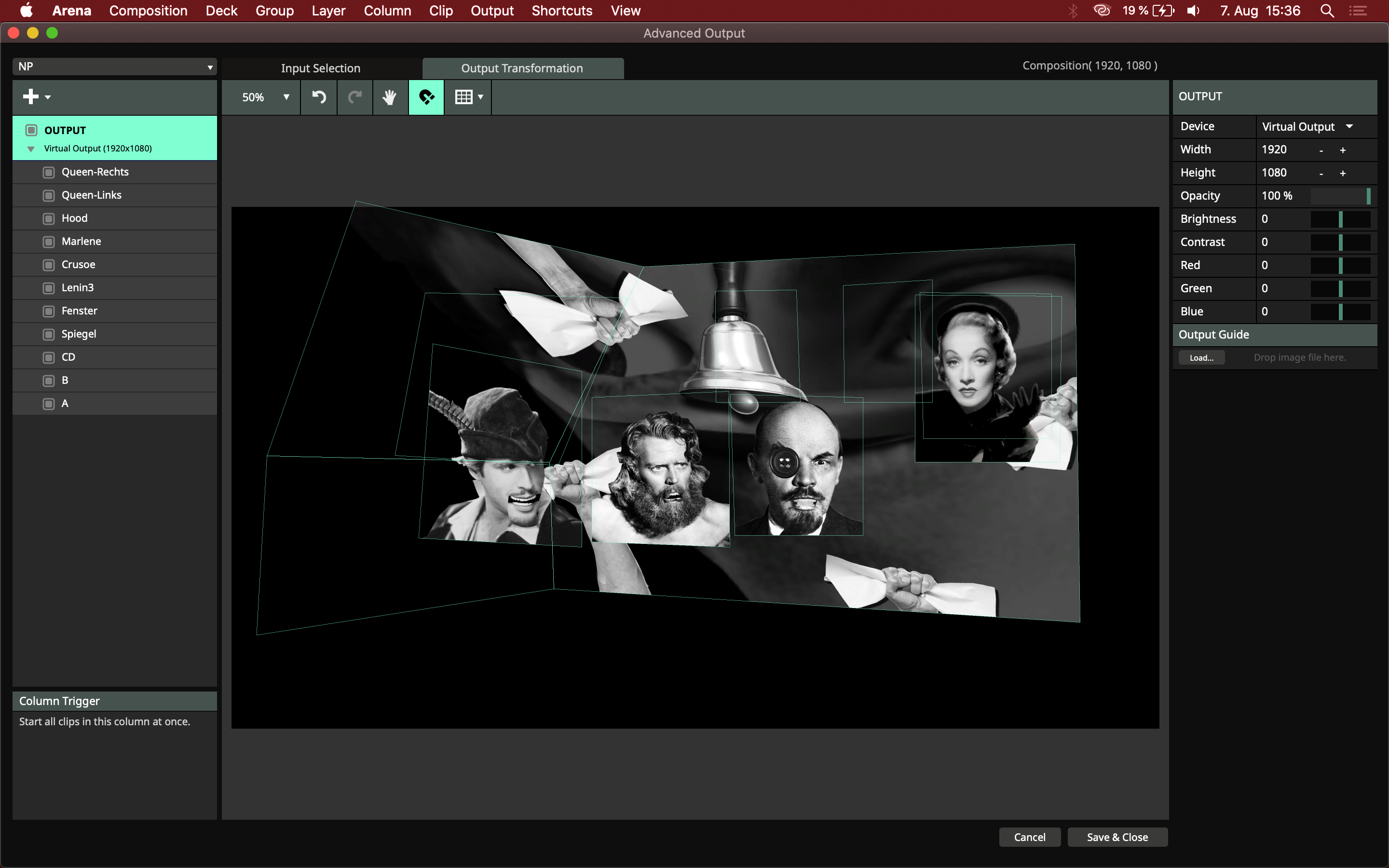The image size is (1389, 868).
Task: Open the grid options dropdown arrow
Action: tap(480, 97)
